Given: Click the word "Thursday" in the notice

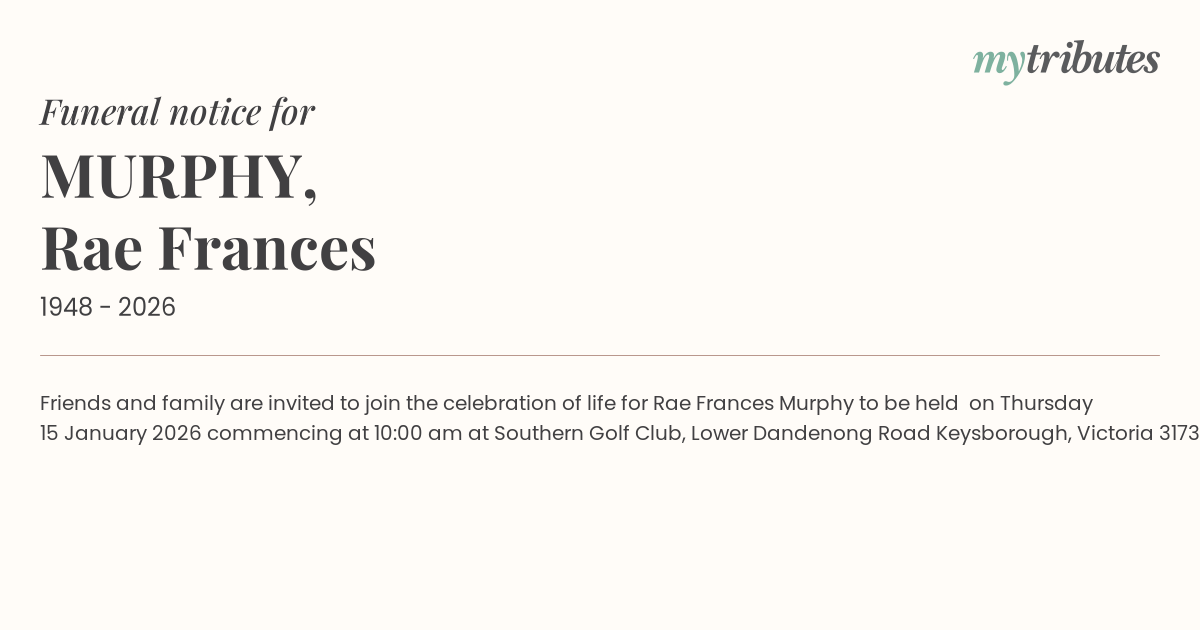Looking at the screenshot, I should tap(1046, 403).
